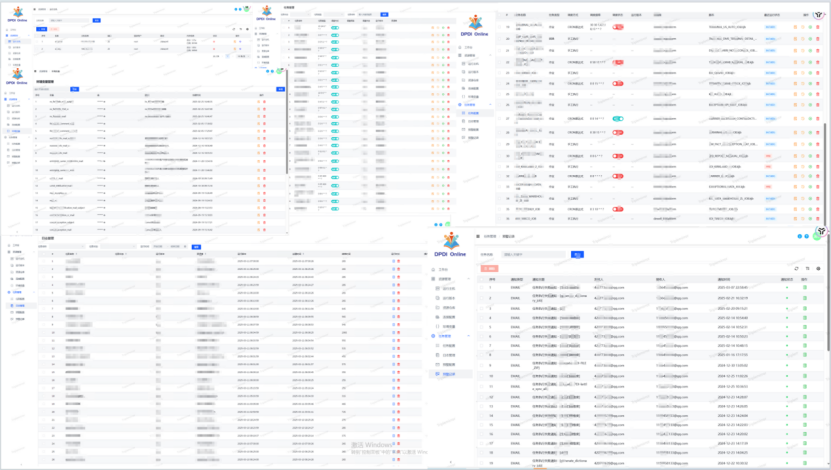Tick the select-all checkbox in the EMAIL table header
Screen dimensions: 831x470
point(482,279)
